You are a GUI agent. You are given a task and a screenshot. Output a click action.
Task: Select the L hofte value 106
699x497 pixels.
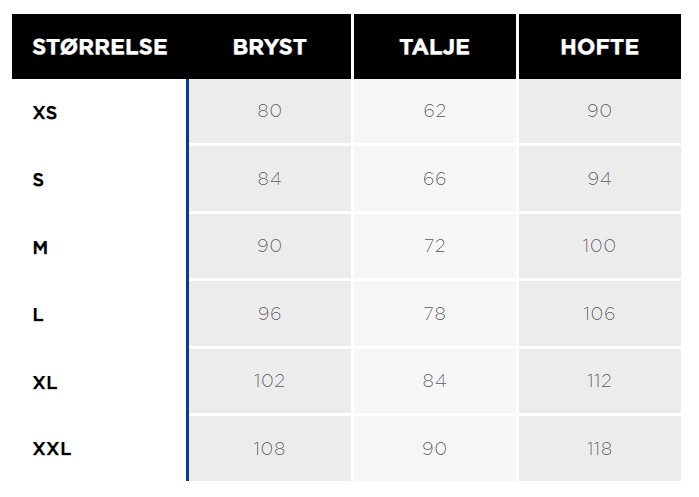[x=599, y=314]
